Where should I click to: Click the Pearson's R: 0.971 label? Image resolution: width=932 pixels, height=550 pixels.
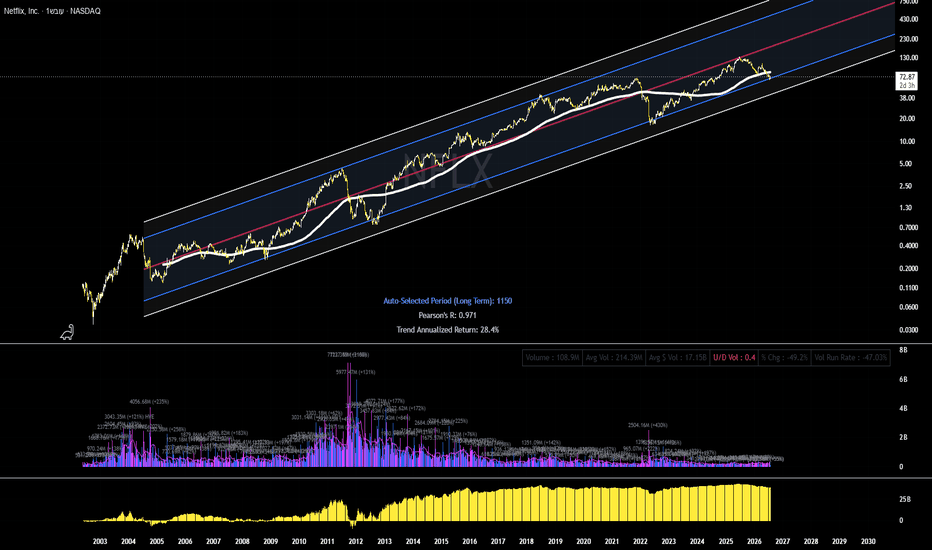point(448,315)
